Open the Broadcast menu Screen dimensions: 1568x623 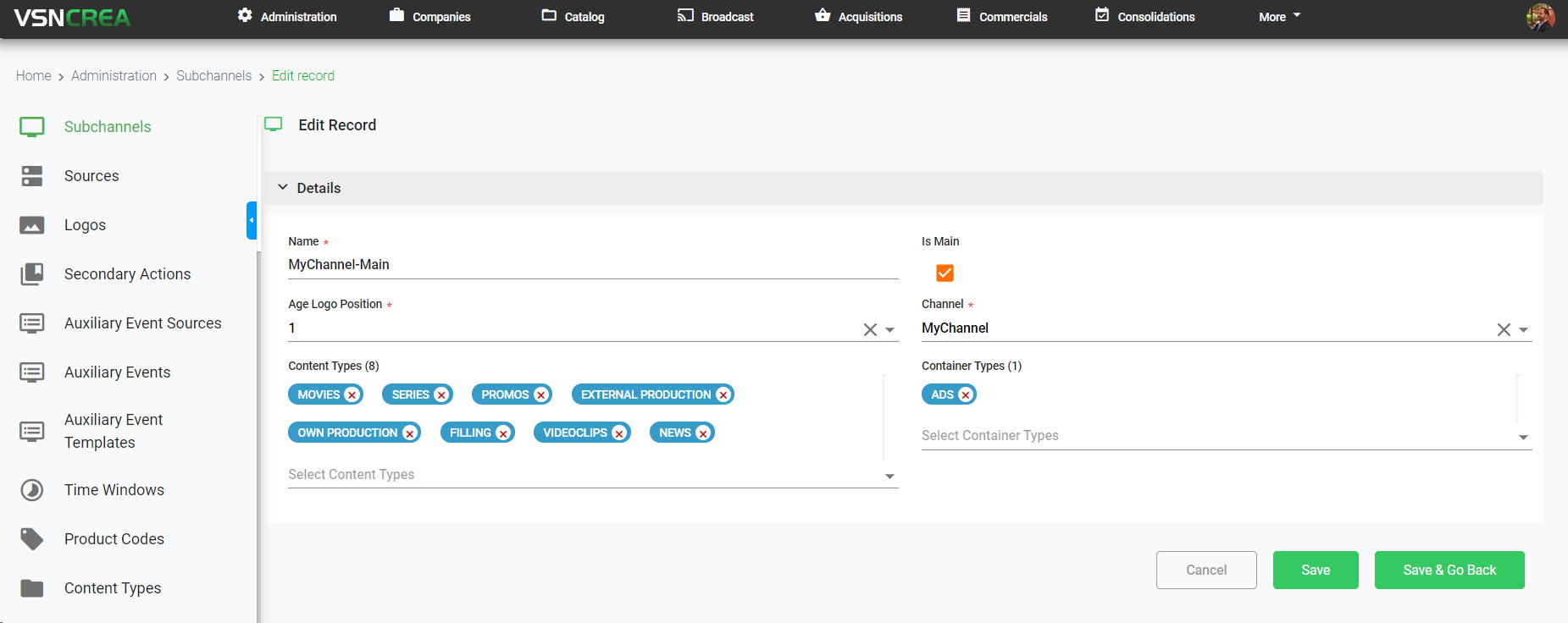pos(716,17)
